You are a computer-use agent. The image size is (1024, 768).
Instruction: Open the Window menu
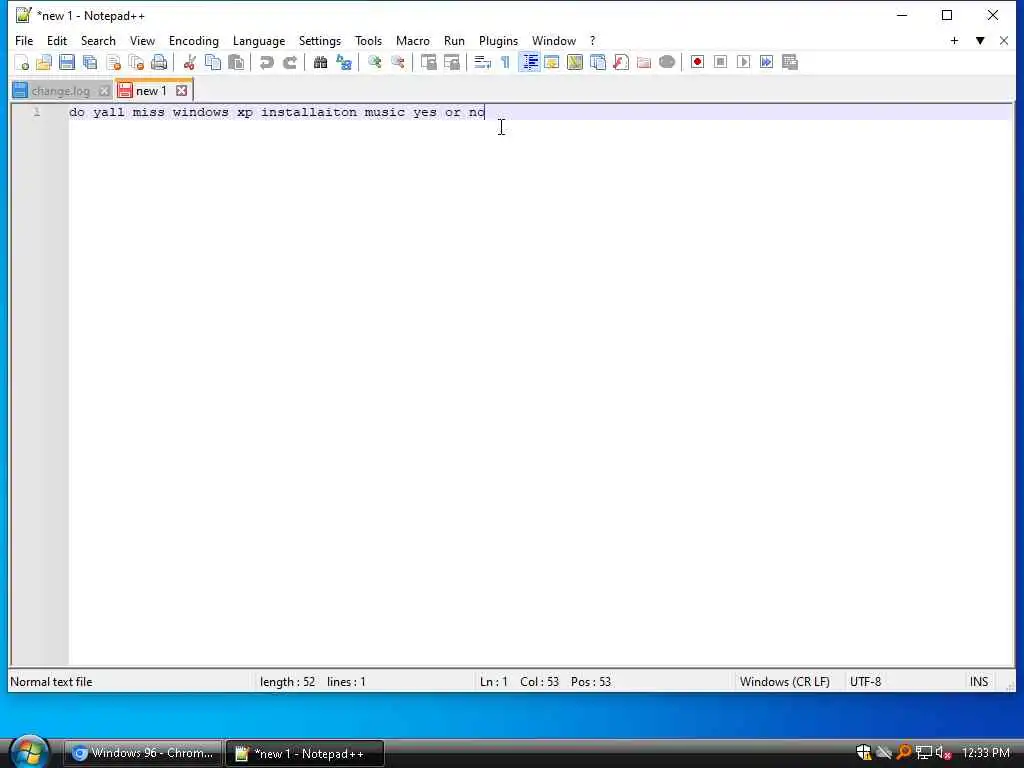[x=554, y=40]
